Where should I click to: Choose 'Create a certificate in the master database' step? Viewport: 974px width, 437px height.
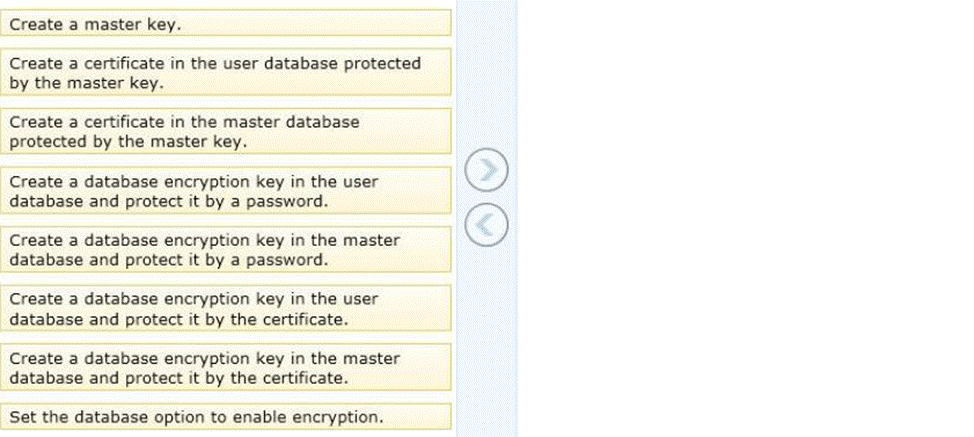[x=226, y=131]
